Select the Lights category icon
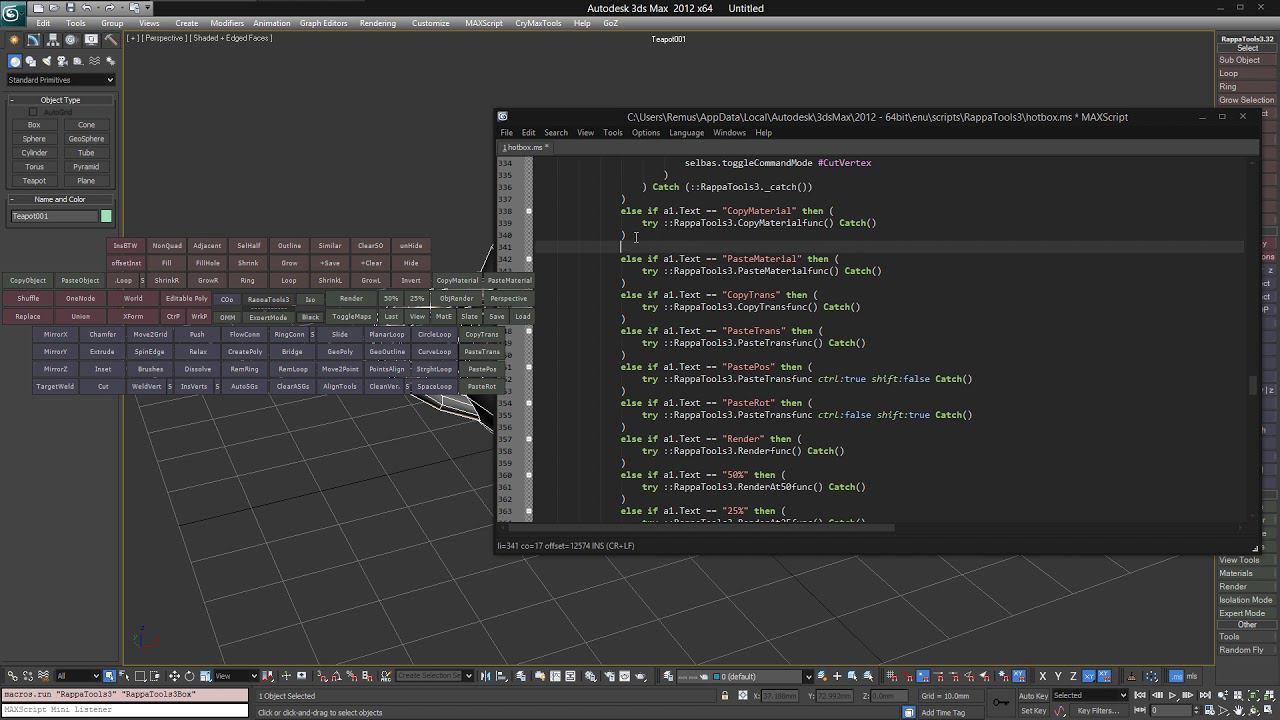The image size is (1280, 720). (x=46, y=61)
